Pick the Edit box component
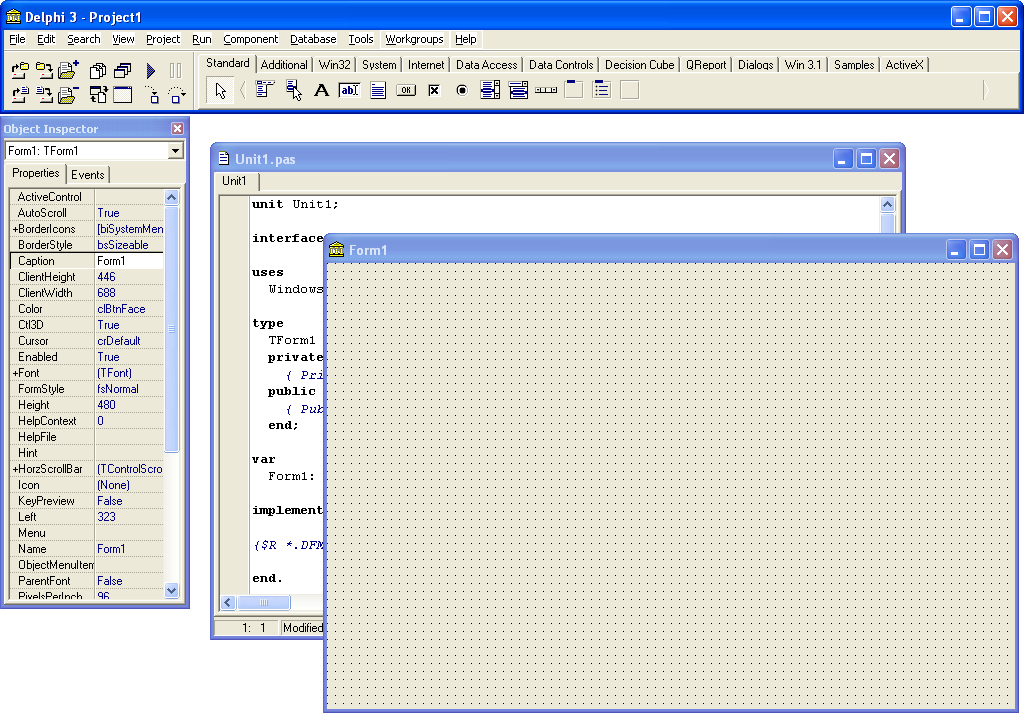Screen dimensions: 1024x718 (349, 90)
